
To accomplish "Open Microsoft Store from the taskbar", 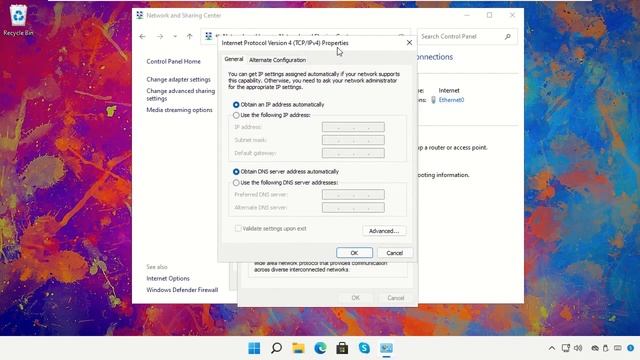I will 342,348.
